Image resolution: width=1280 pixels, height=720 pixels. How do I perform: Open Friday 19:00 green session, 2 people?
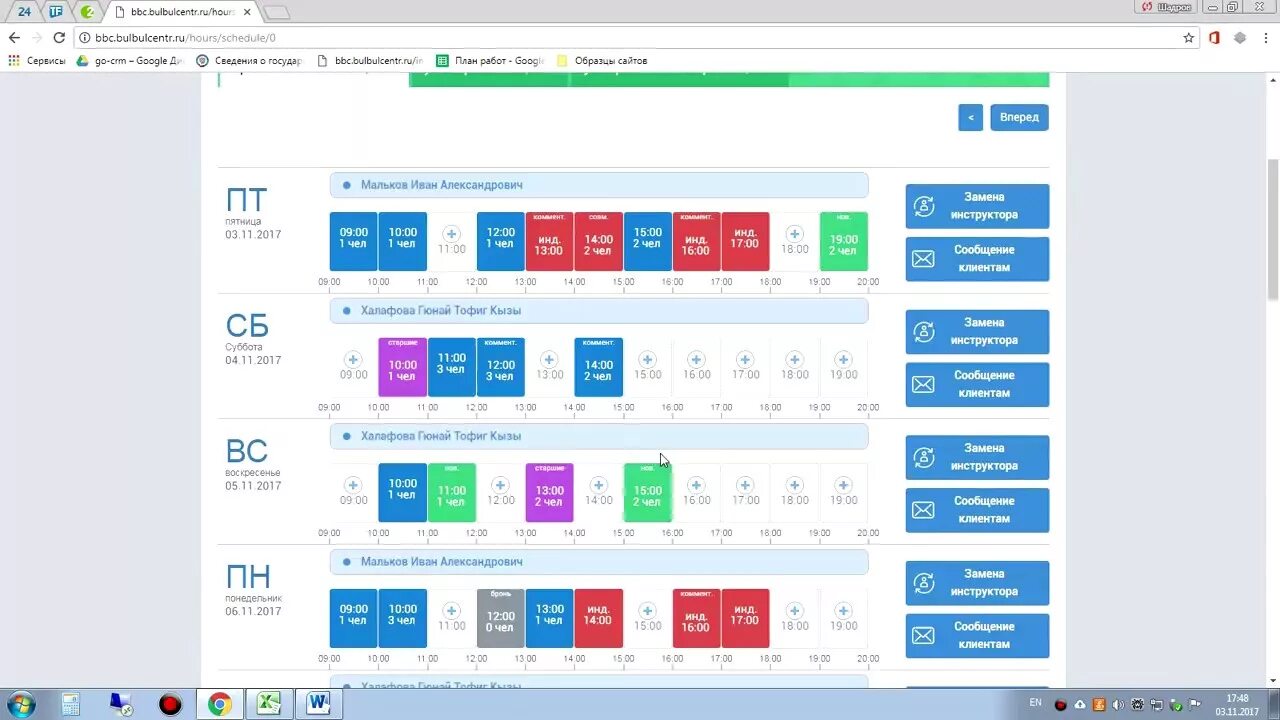click(843, 241)
